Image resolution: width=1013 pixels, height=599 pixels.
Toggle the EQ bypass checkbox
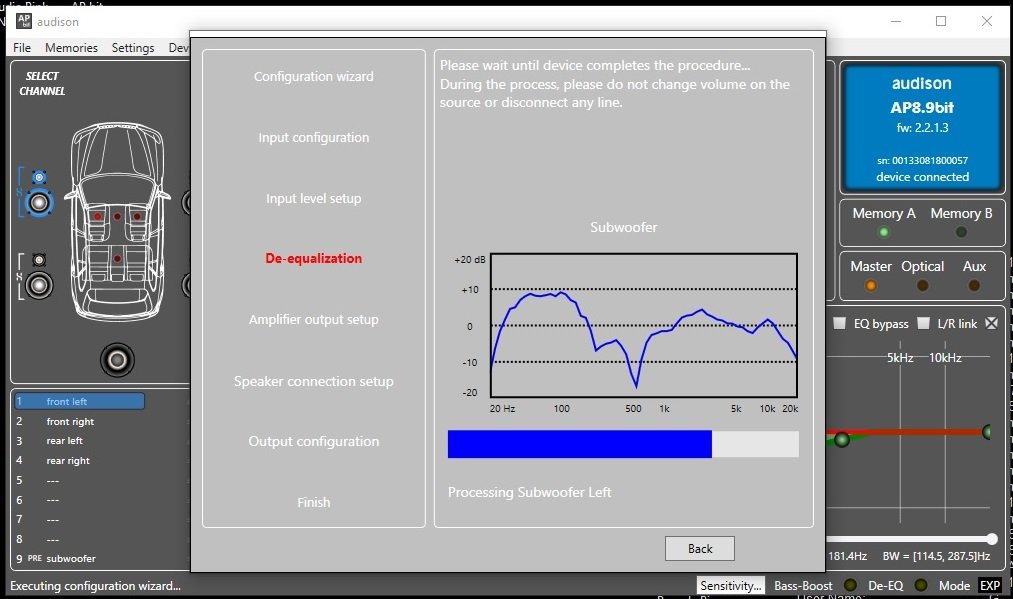[x=839, y=323]
